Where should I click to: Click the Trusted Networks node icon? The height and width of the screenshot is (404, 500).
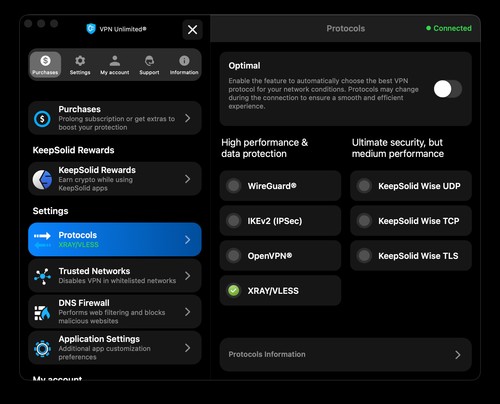point(42,276)
